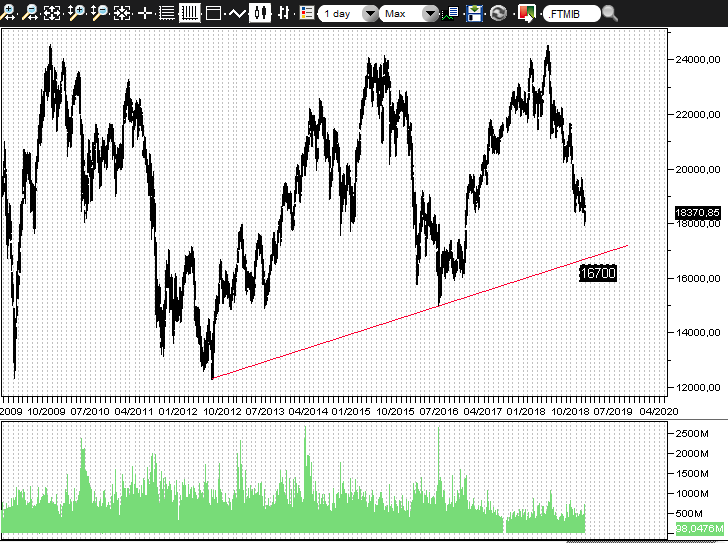This screenshot has width=728, height=543.
Task: Click the 24000,00 price axis label
Action: 698,59
